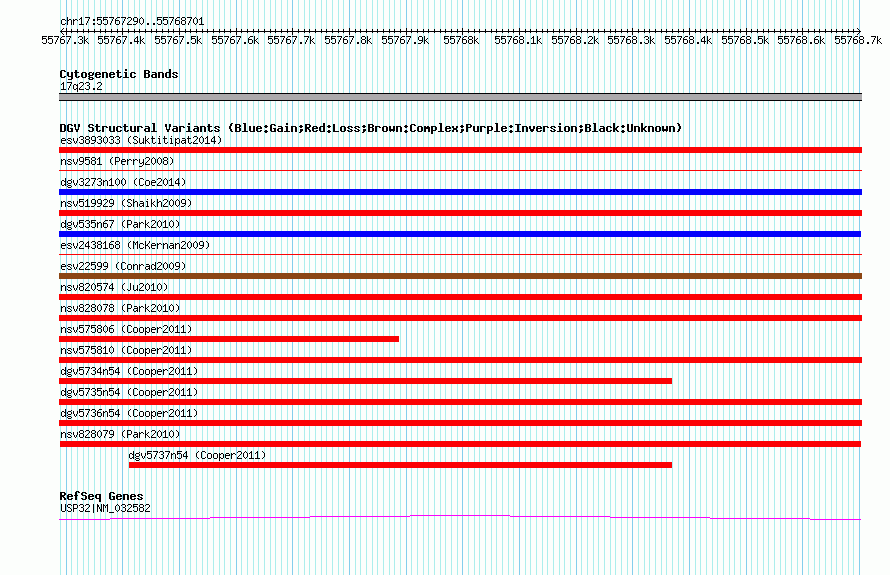Click the red bar under nsv575810
890x575 pixels.
pos(460,360)
